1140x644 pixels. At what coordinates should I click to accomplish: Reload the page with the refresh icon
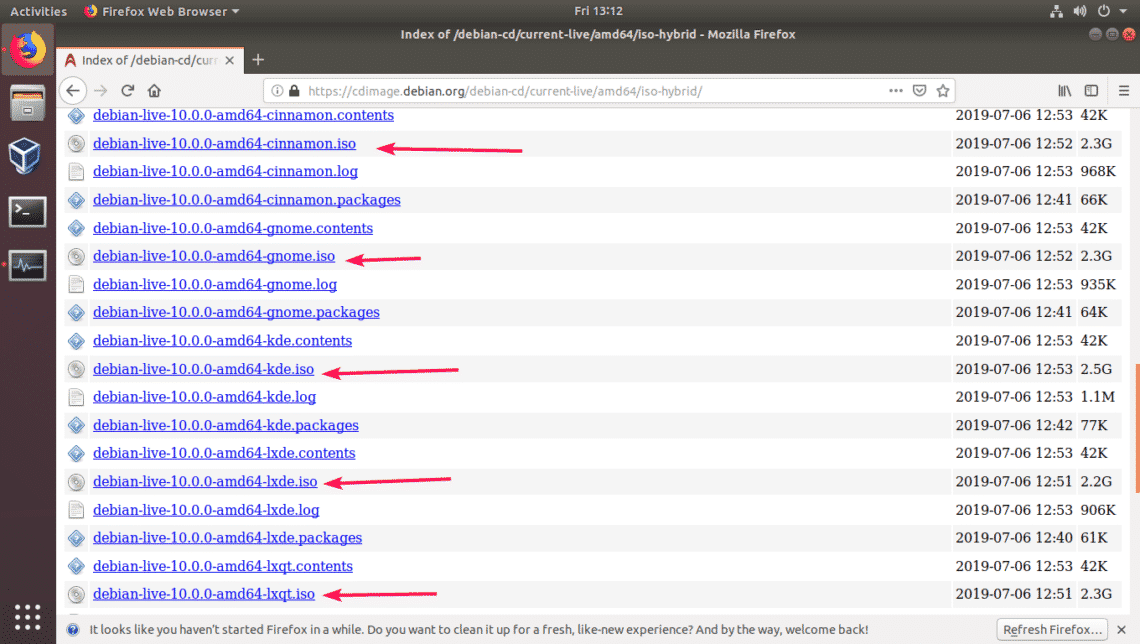(x=127, y=90)
